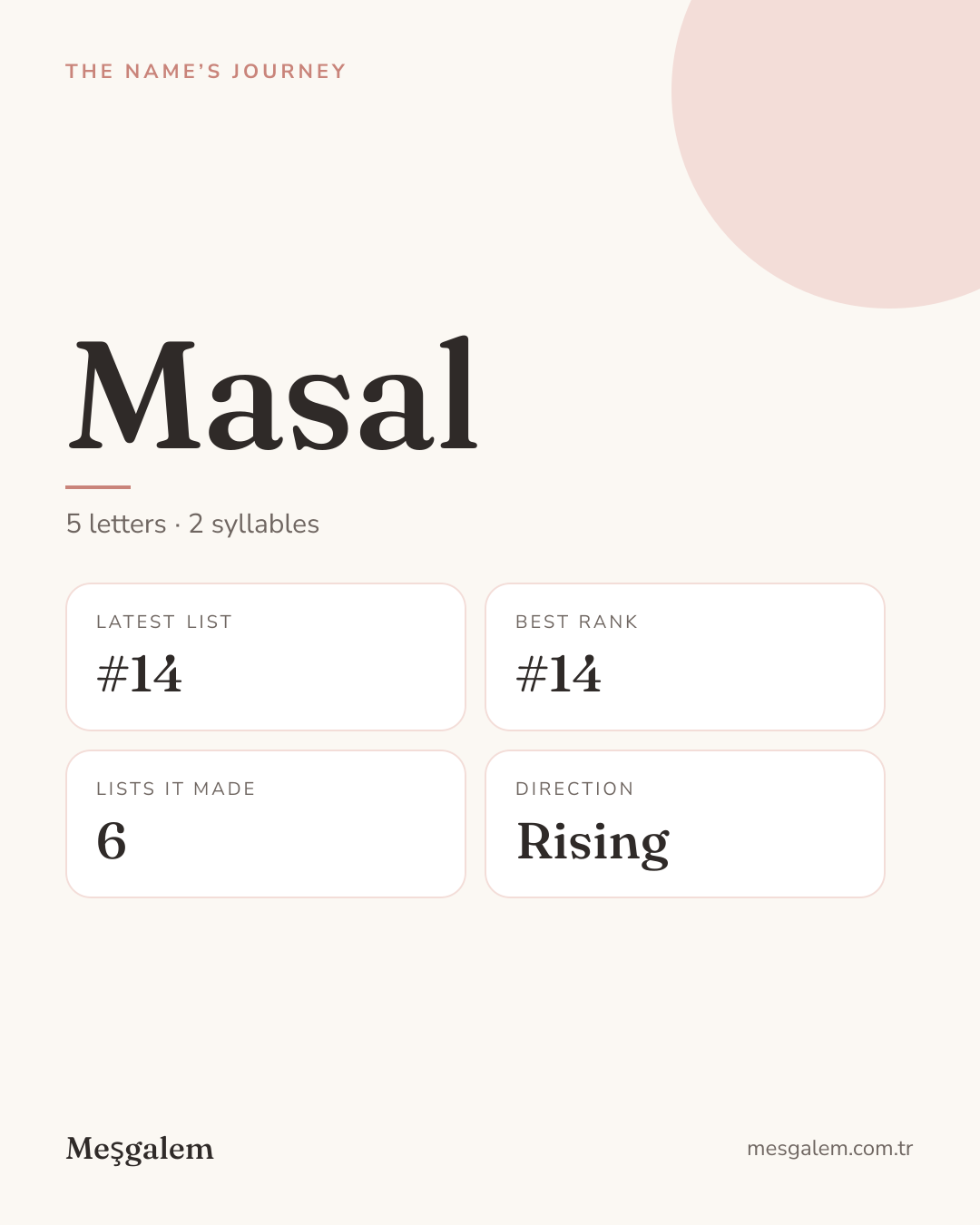Click the LISTS IT MADE label
This screenshot has width=980, height=1225.
pos(176,789)
